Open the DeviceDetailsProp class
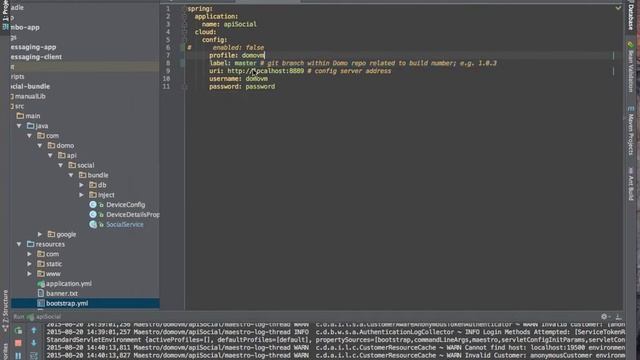The width and height of the screenshot is (640, 360). point(133,215)
